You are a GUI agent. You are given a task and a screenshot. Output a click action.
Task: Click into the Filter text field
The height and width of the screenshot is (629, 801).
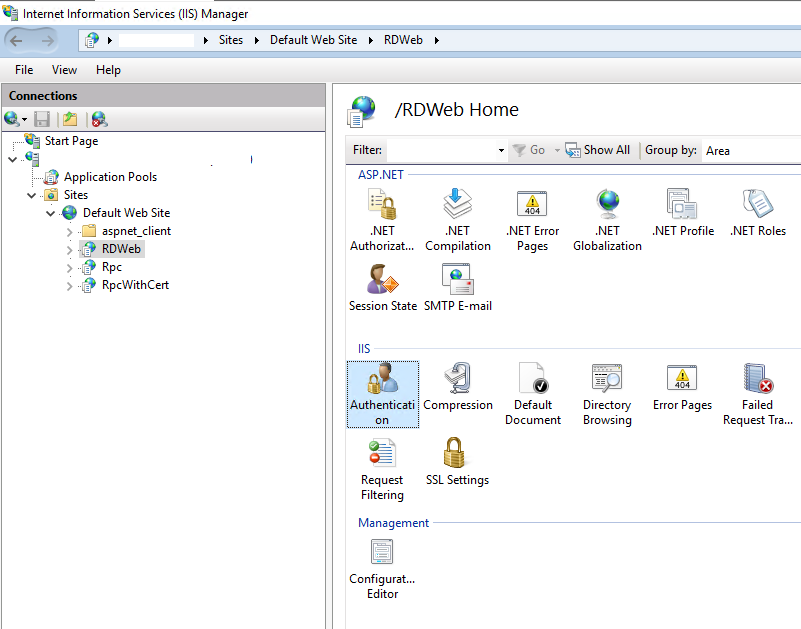tap(441, 150)
